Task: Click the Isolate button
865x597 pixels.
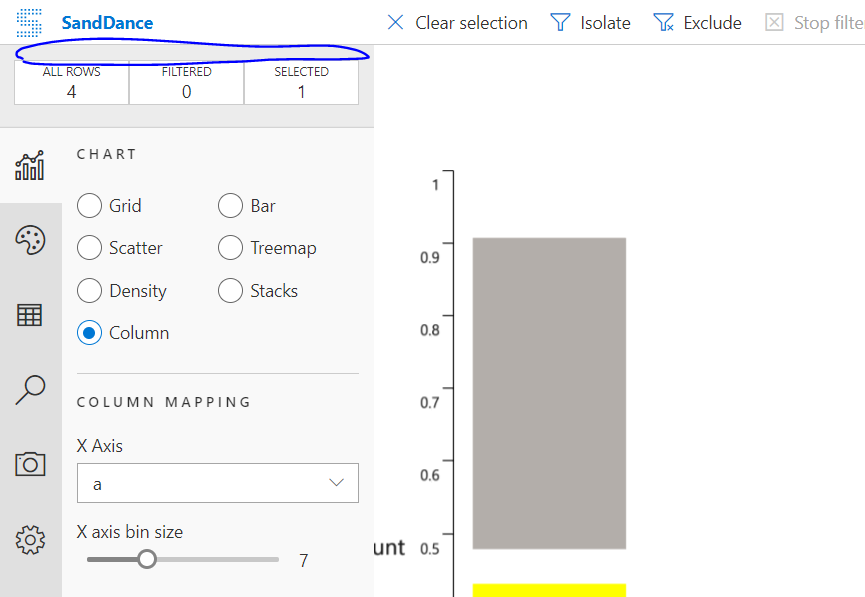Action: coord(590,22)
